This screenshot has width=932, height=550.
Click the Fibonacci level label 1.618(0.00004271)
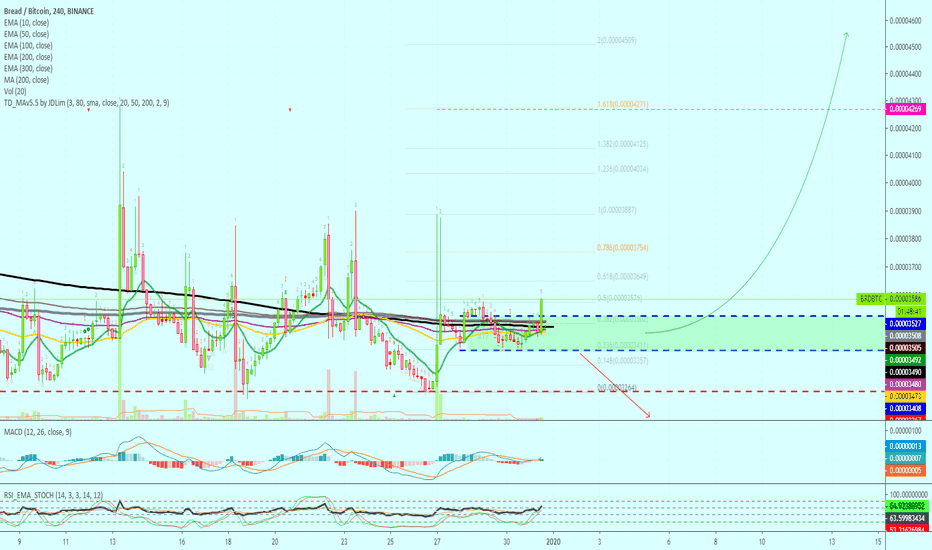pos(623,104)
